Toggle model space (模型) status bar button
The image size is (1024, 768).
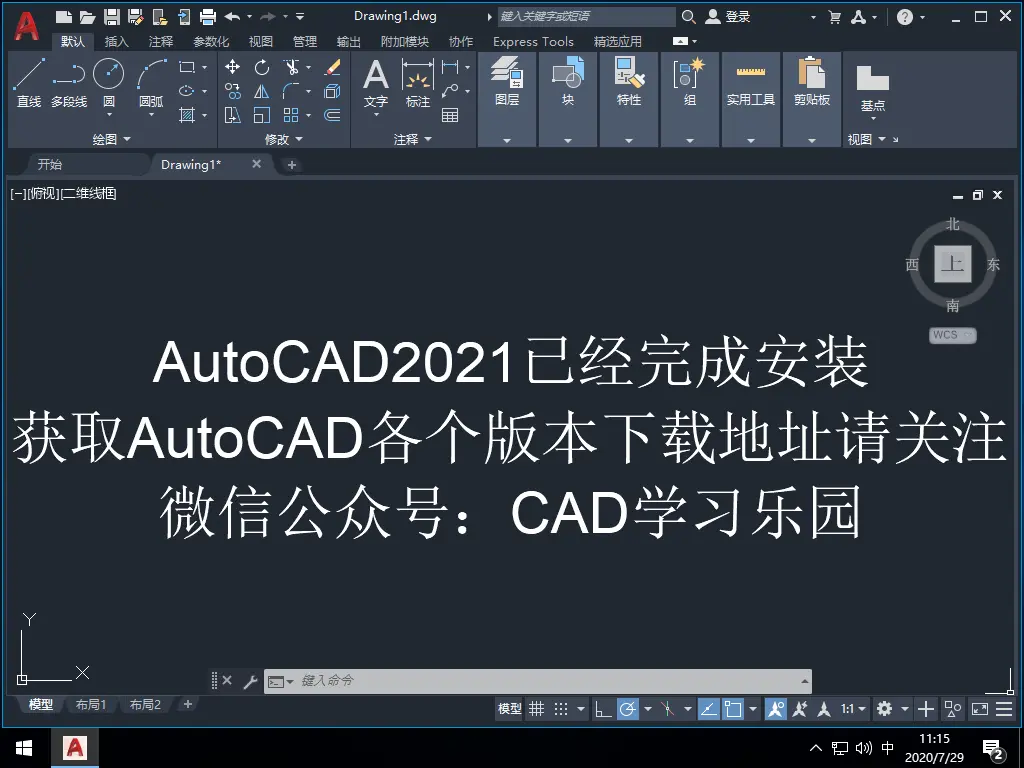pyautogui.click(x=509, y=709)
